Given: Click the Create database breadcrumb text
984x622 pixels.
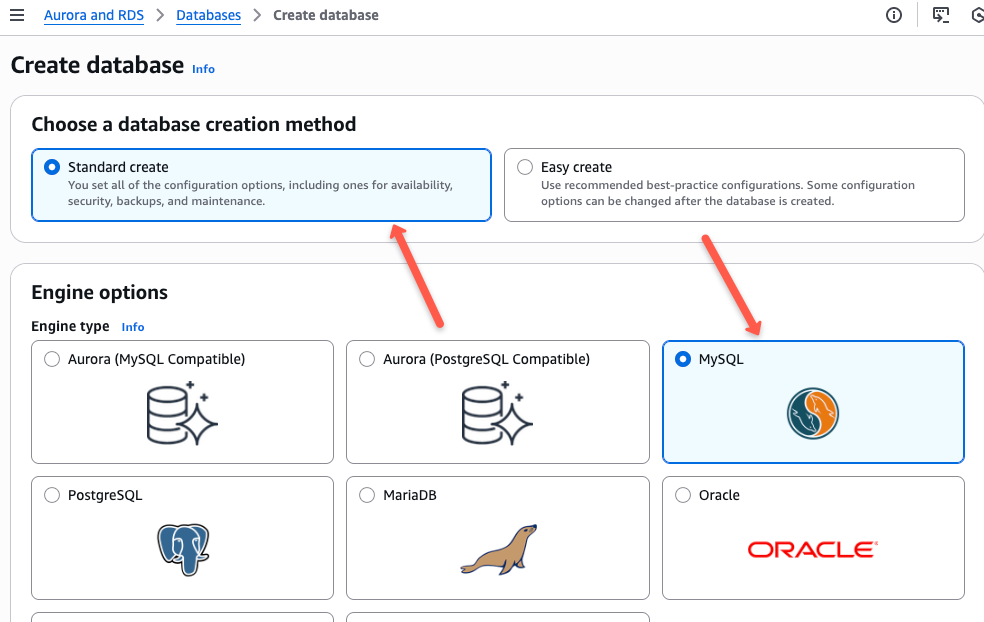Looking at the screenshot, I should tap(326, 15).
